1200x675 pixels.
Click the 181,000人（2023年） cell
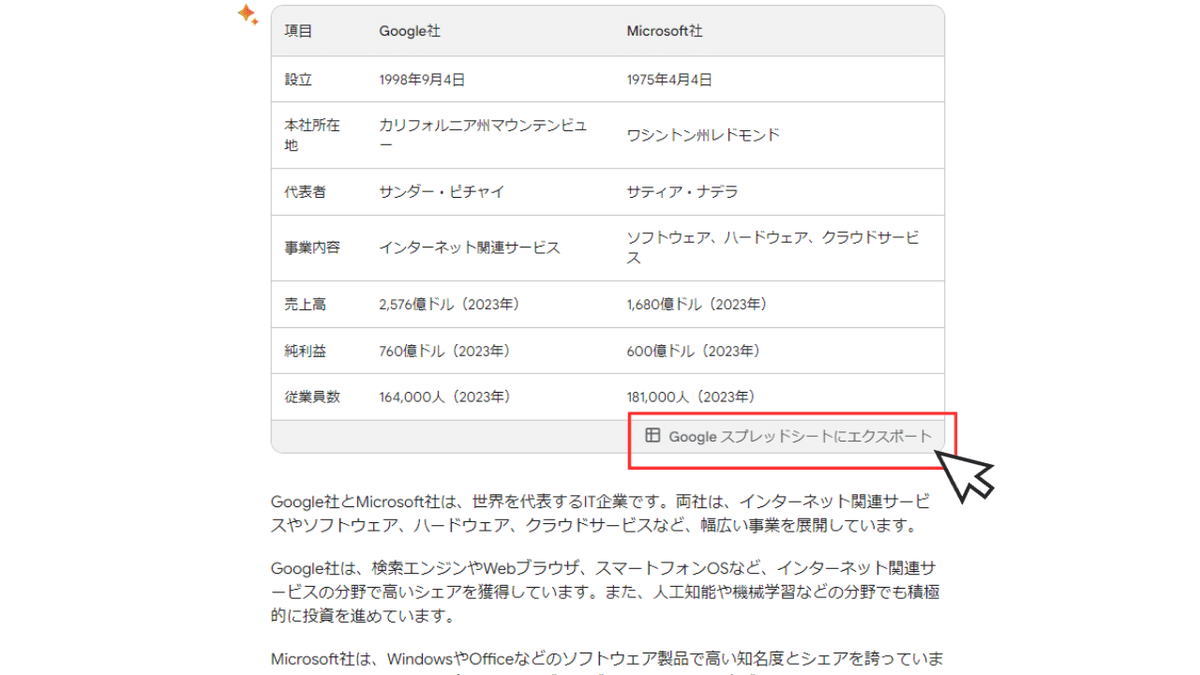click(691, 397)
